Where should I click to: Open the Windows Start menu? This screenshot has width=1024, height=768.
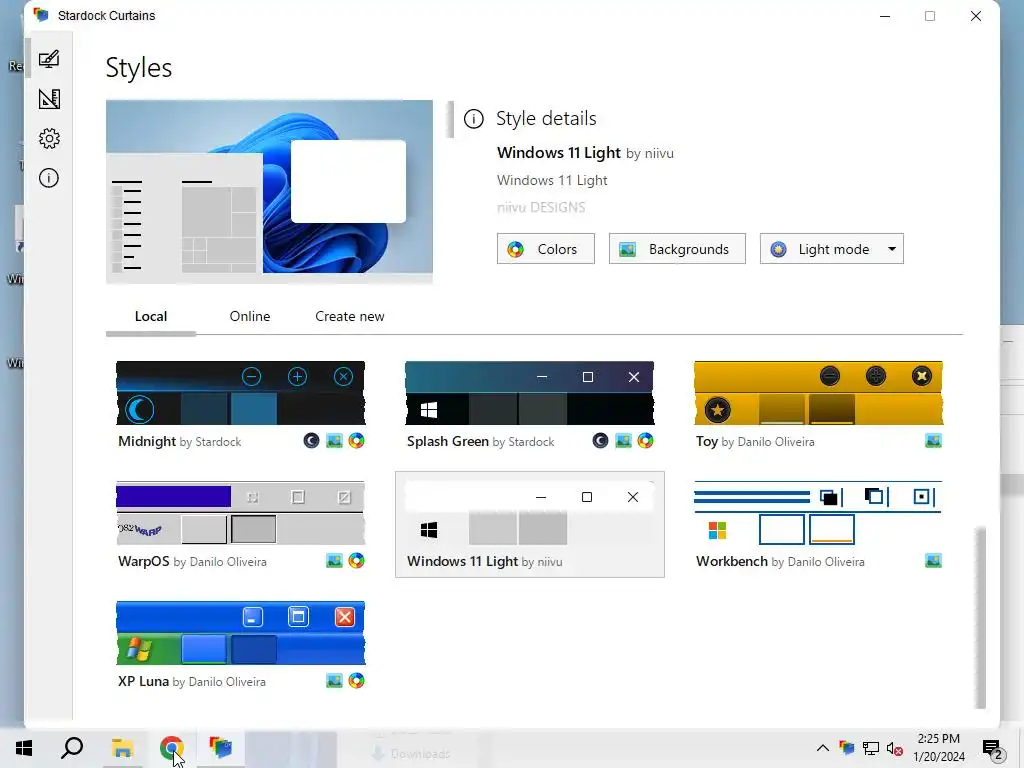24,748
